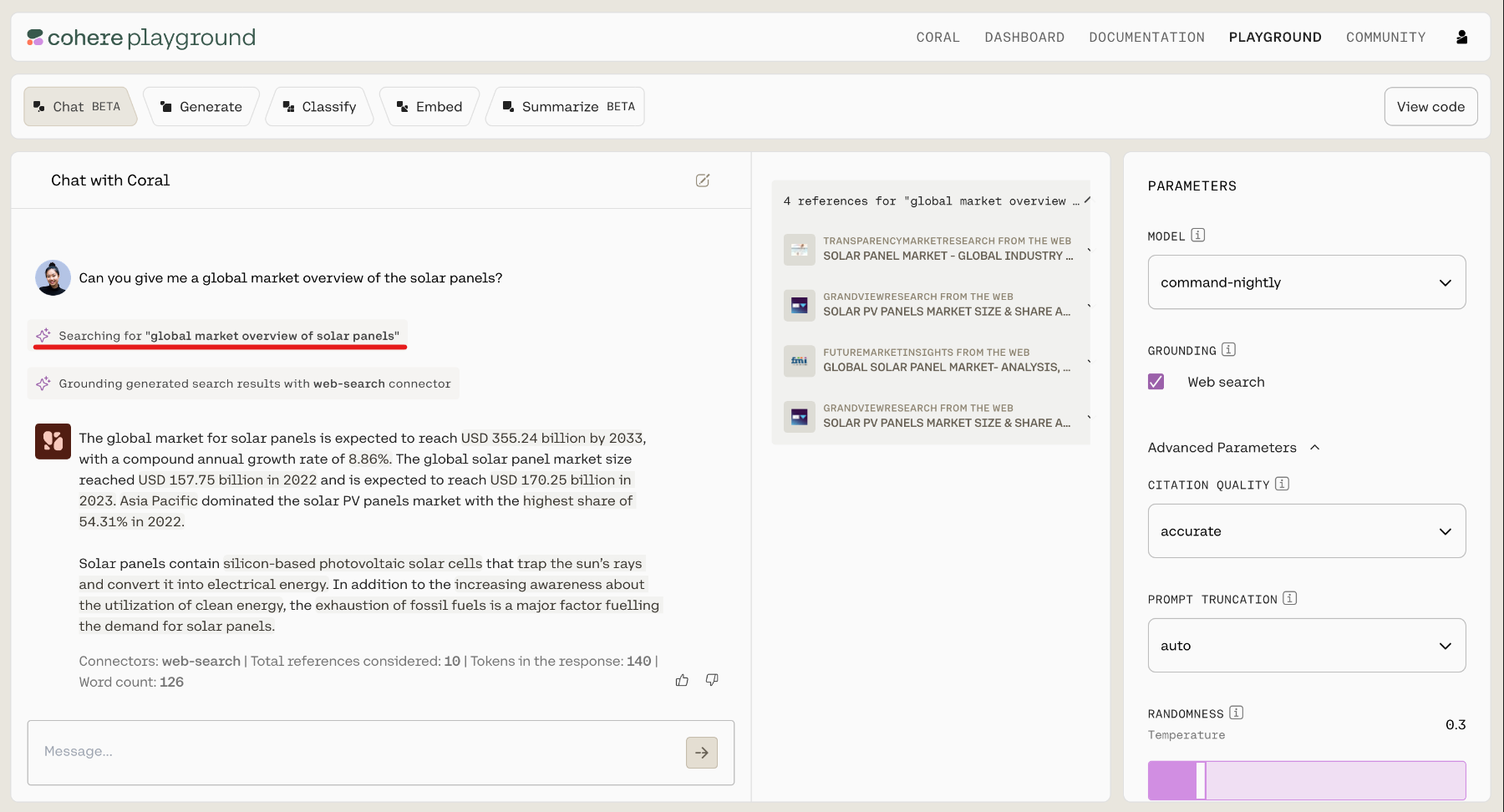Click the info icon beside GROUNDING
Screen dimensions: 1504x812
(x=1228, y=350)
